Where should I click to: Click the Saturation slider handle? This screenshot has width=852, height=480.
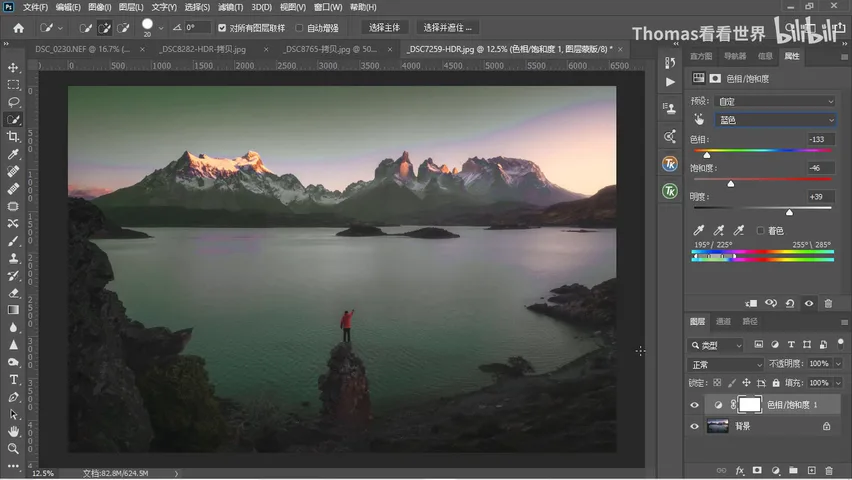pos(731,184)
